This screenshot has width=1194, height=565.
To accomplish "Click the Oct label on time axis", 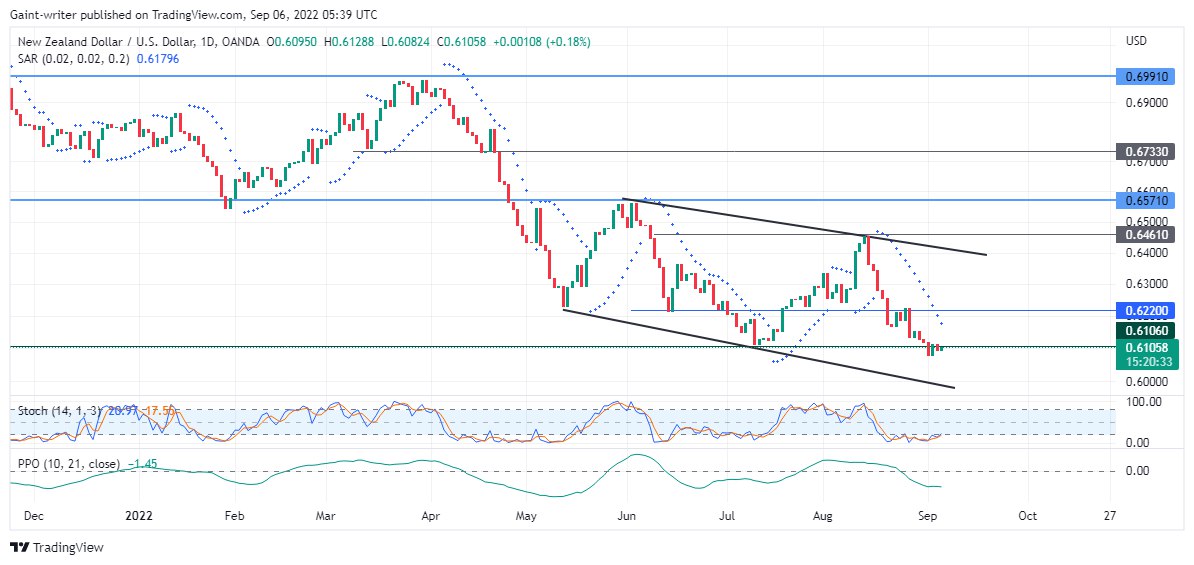I will pos(1027,516).
